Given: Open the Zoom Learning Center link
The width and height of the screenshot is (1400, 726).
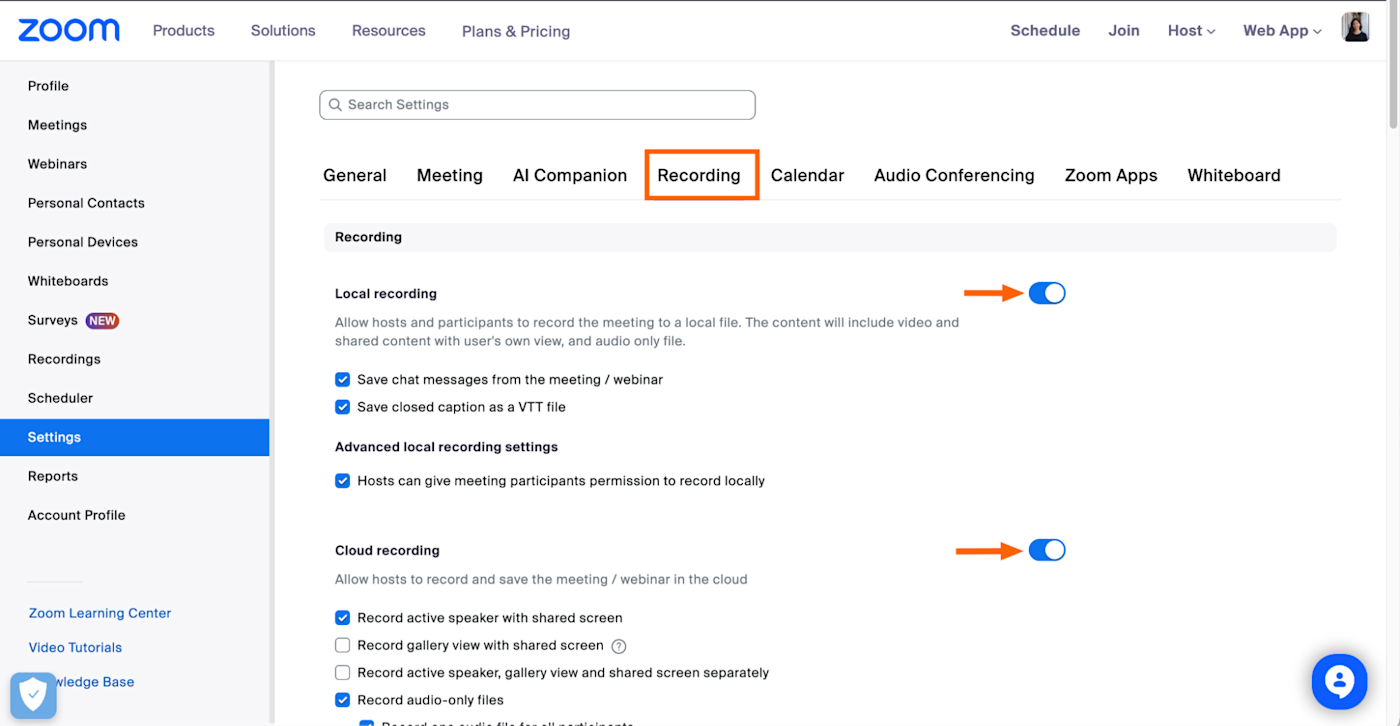Looking at the screenshot, I should click(100, 613).
